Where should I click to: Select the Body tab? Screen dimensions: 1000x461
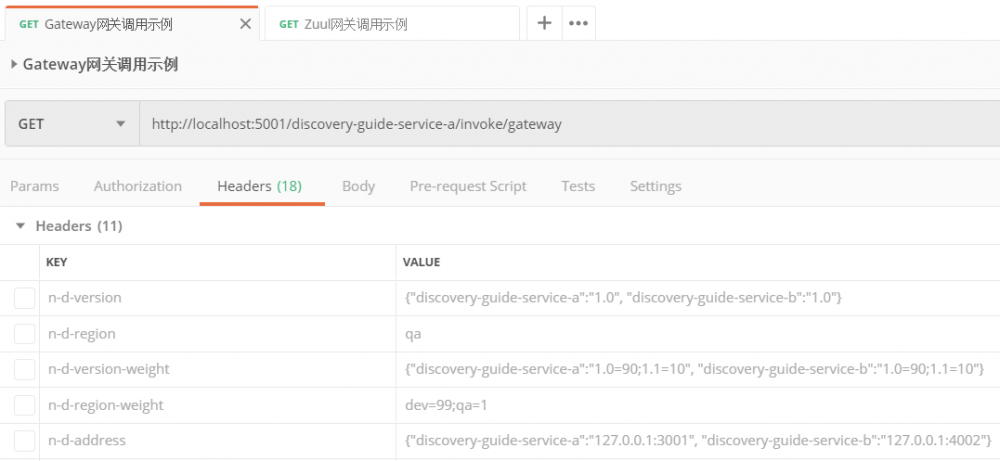coord(358,186)
